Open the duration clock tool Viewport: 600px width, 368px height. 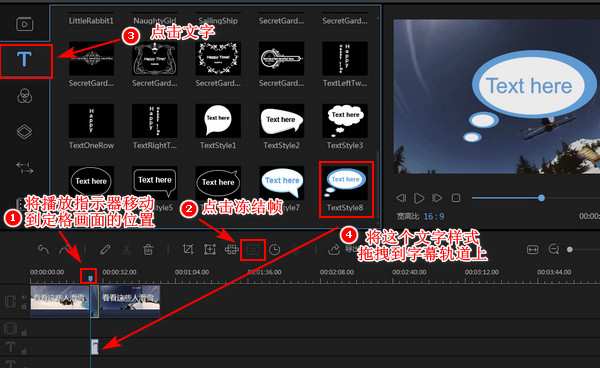tap(274, 250)
